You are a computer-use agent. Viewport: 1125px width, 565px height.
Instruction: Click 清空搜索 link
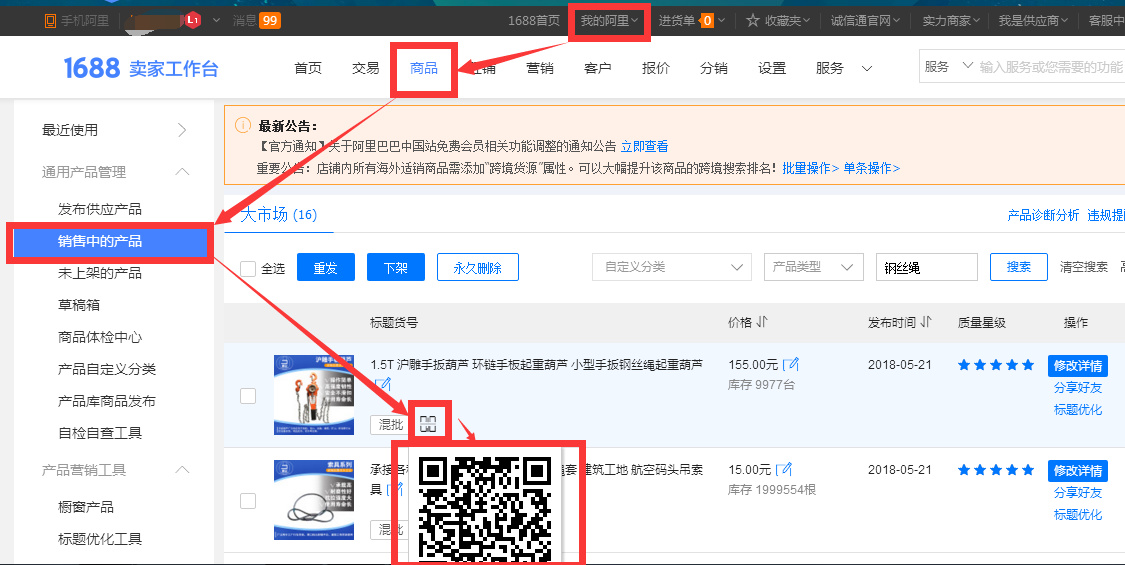click(1083, 267)
